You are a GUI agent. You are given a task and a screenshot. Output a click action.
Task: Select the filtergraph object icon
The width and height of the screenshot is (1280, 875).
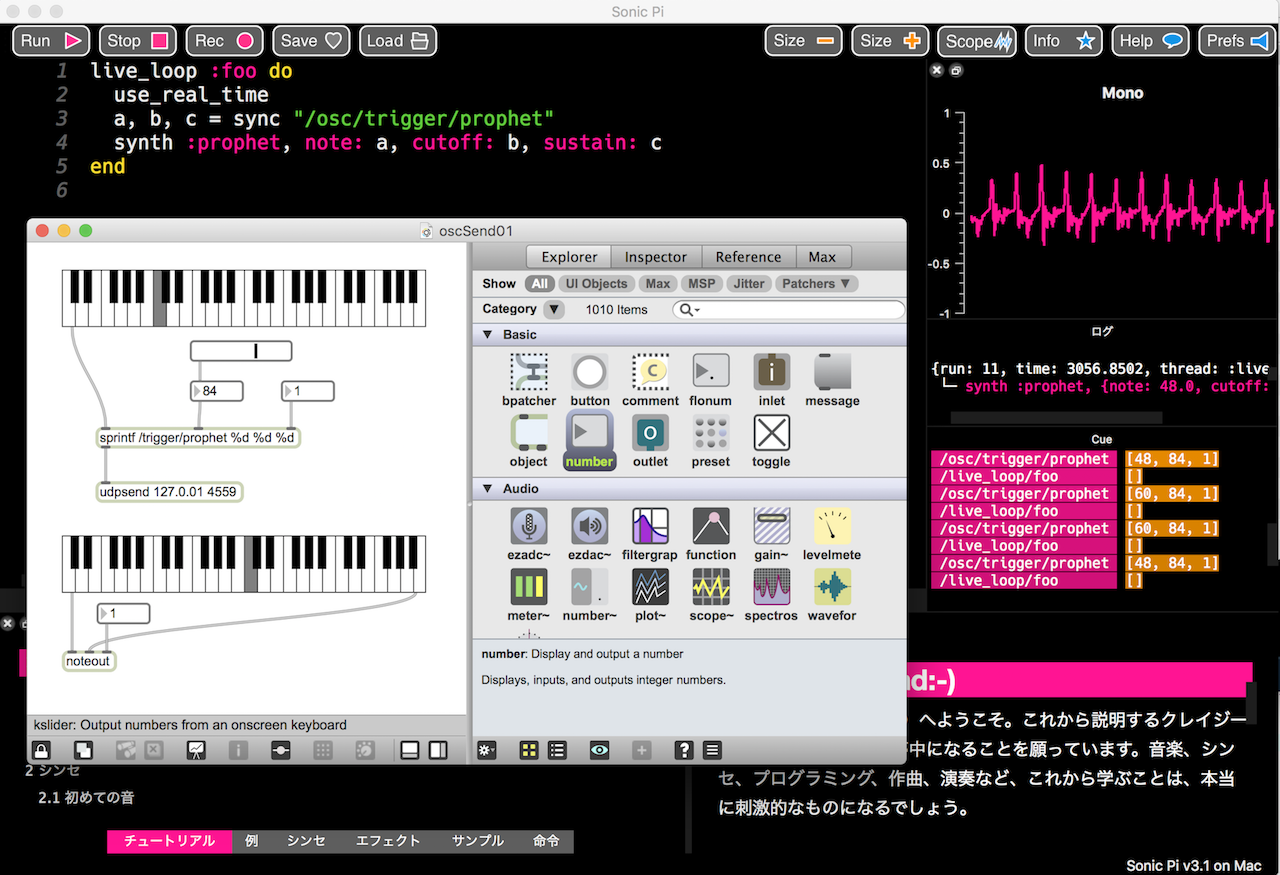click(650, 527)
